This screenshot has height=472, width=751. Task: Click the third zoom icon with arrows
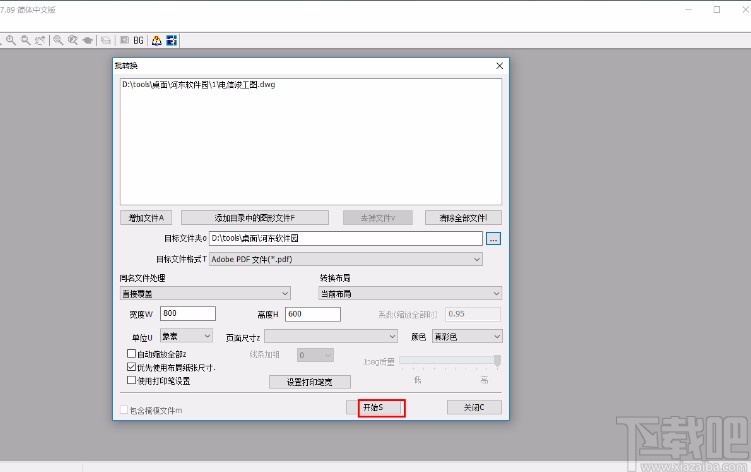(x=40, y=40)
